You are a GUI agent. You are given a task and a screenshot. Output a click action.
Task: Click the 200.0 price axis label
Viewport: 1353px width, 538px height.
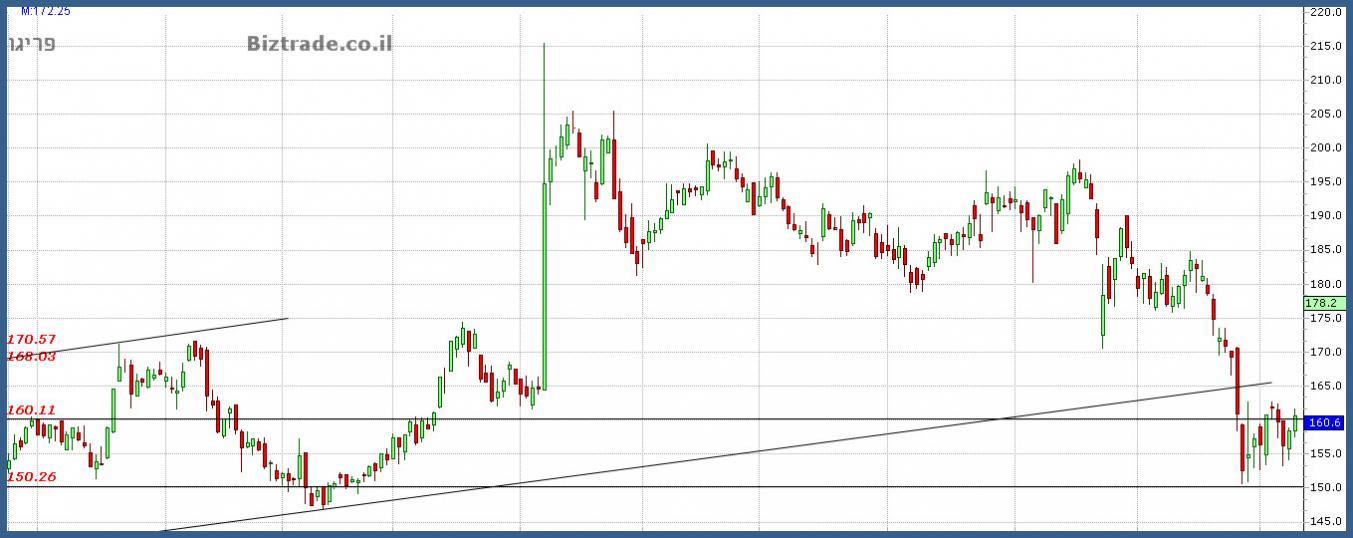pyautogui.click(x=1324, y=148)
